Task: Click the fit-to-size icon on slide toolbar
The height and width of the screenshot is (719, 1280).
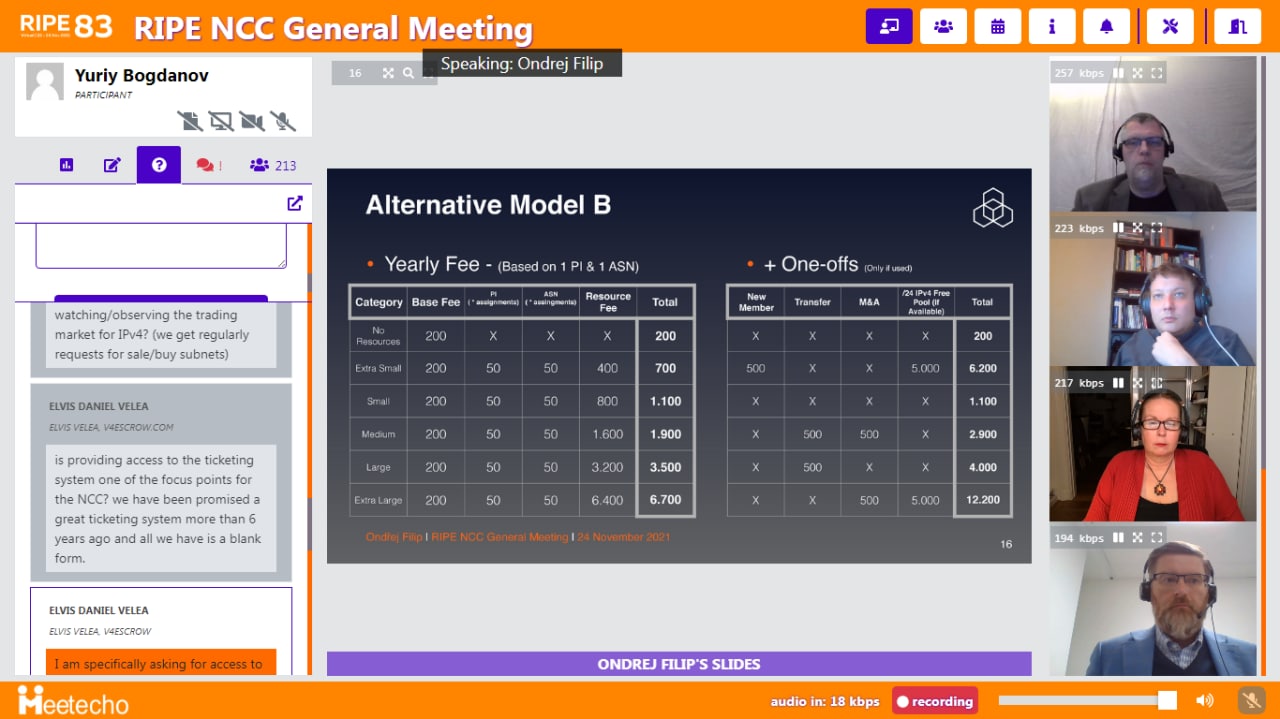Action: click(x=388, y=73)
